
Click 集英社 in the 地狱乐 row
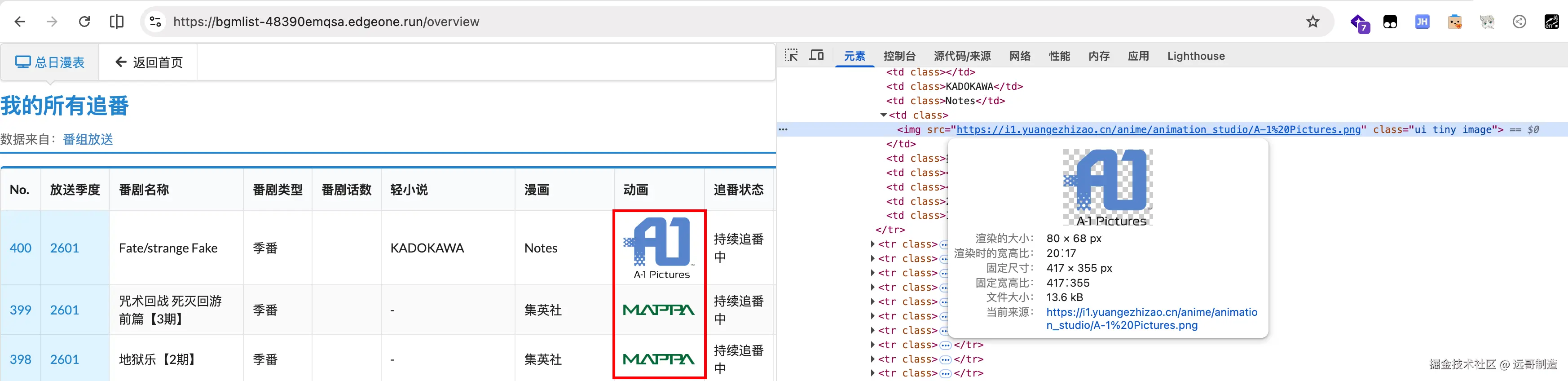544,359
